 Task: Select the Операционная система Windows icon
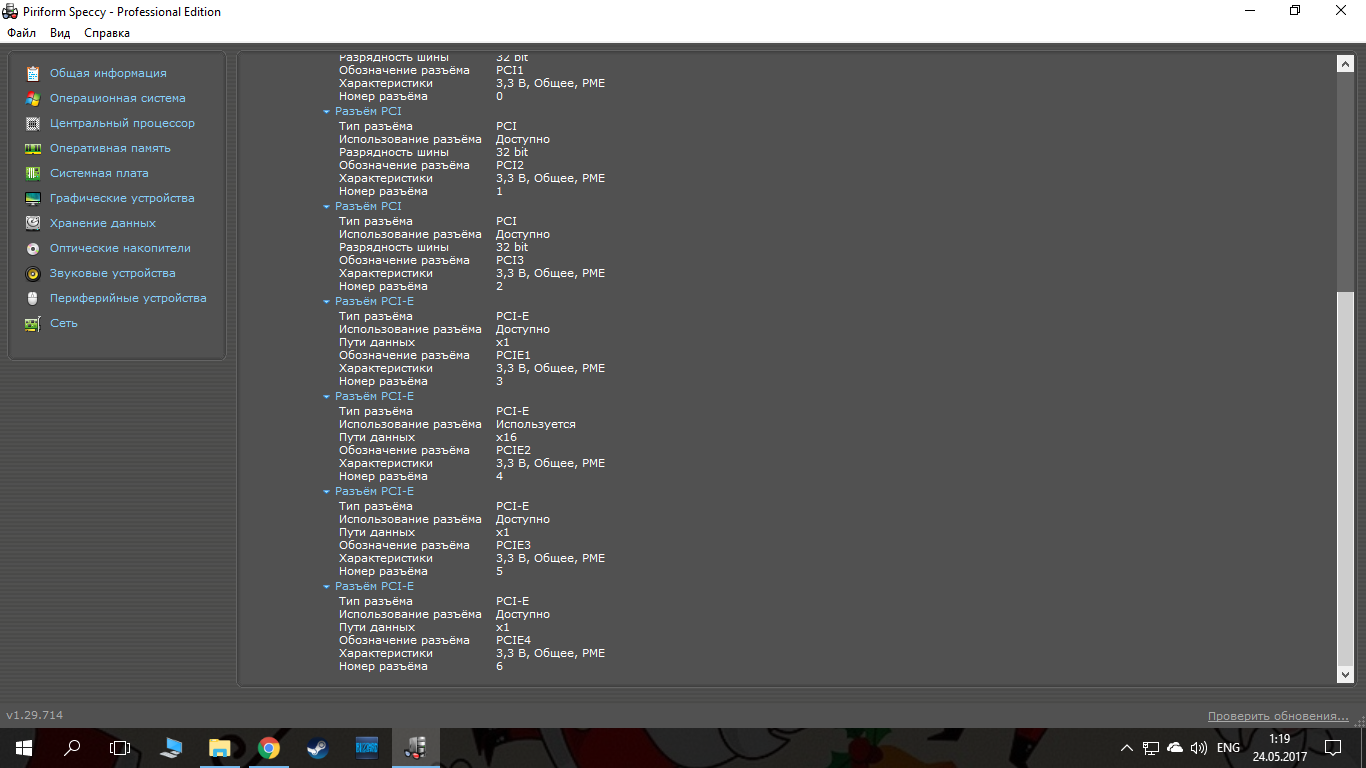[x=33, y=98]
